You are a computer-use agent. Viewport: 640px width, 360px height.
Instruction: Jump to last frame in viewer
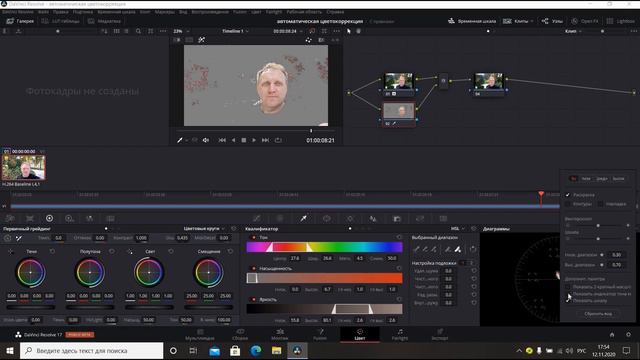(265, 140)
